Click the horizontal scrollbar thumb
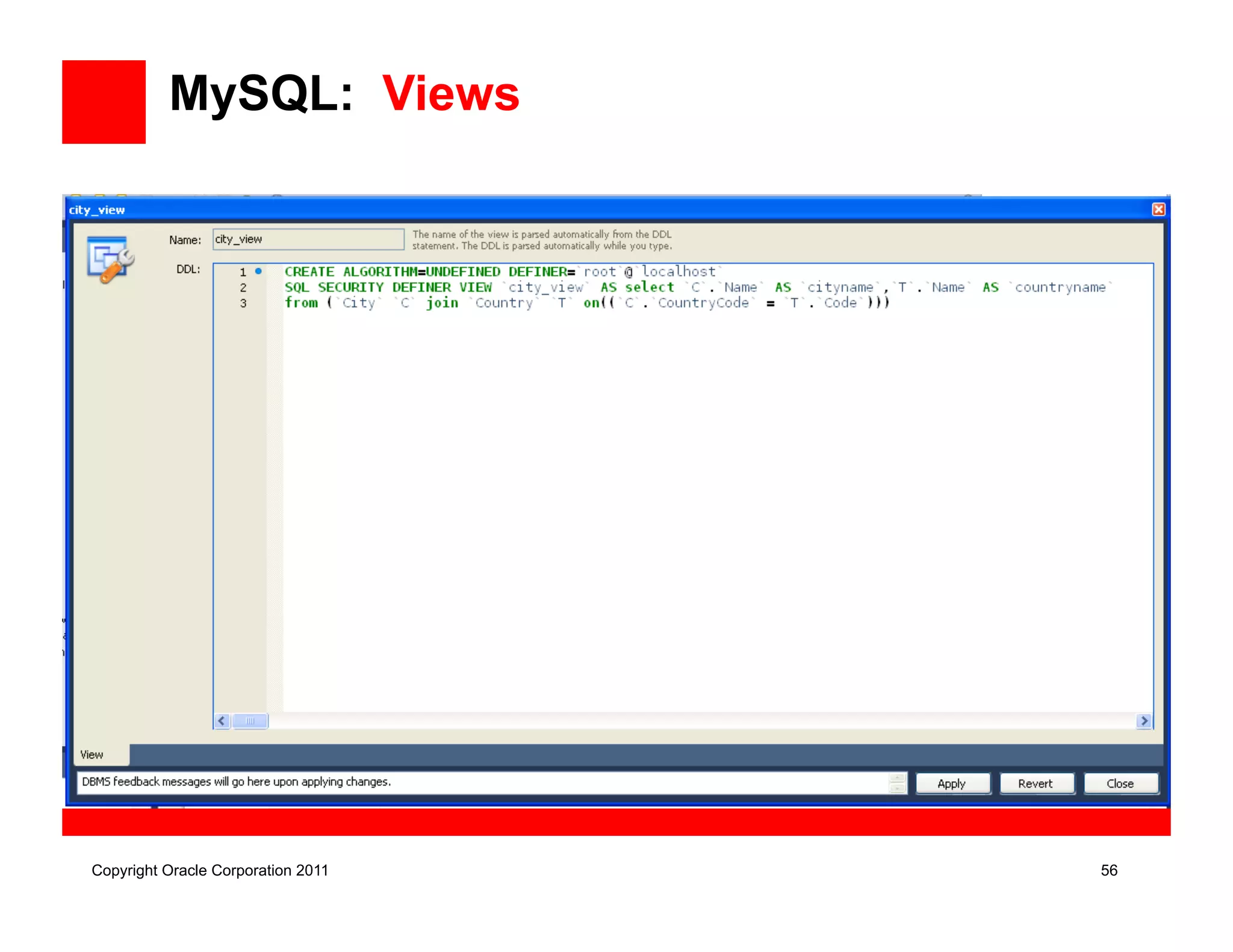 (x=250, y=720)
